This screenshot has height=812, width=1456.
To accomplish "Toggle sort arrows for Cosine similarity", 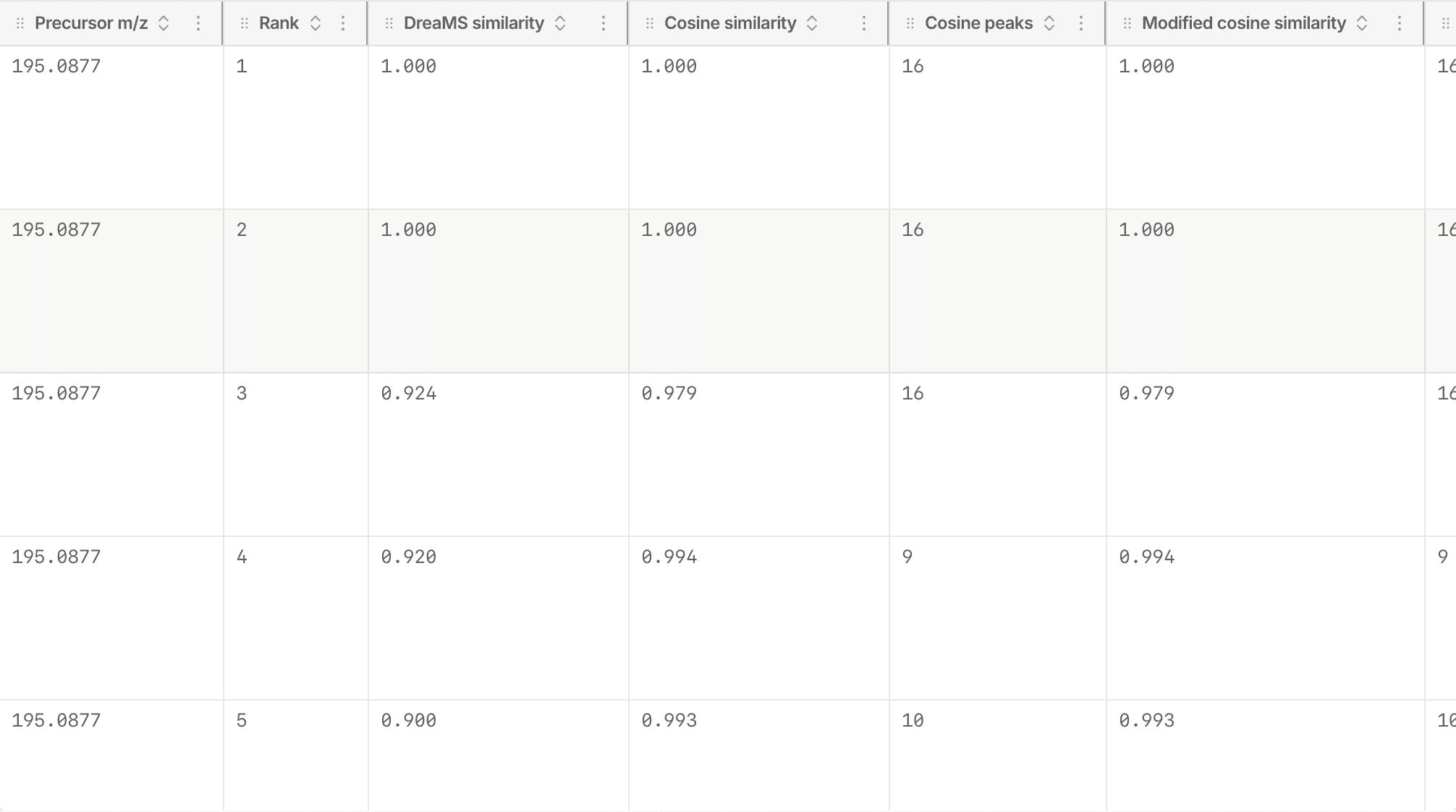I will 812,23.
